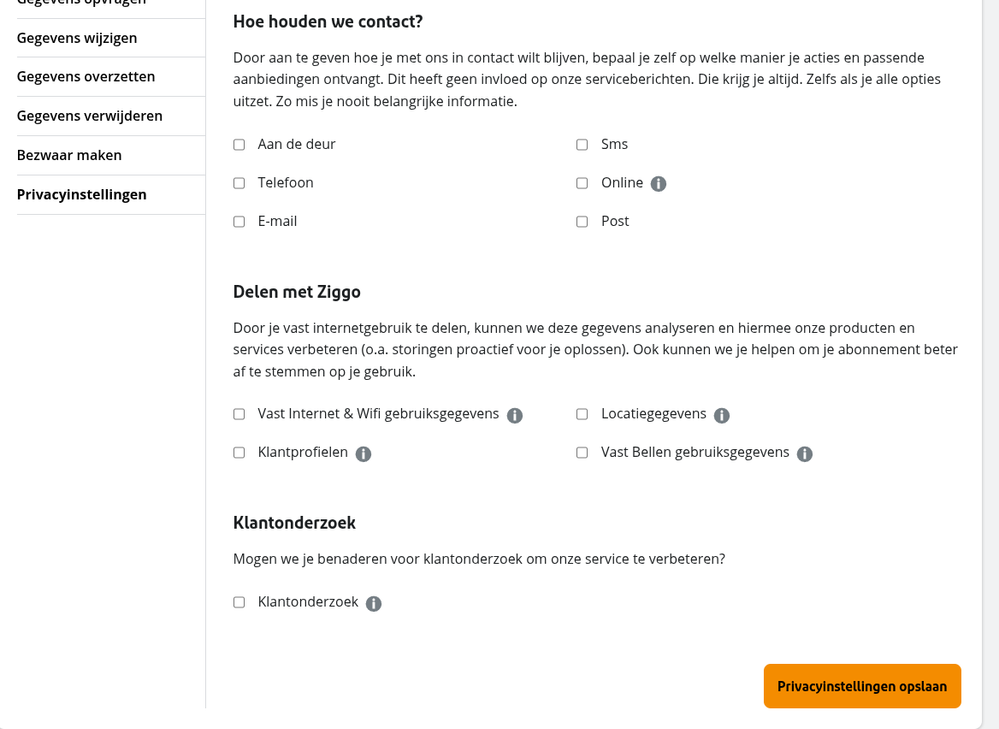Click the info icon beside Vast Internet & Wifi gebruiksgegevens
Screen dimensions: 999x729
[515, 414]
